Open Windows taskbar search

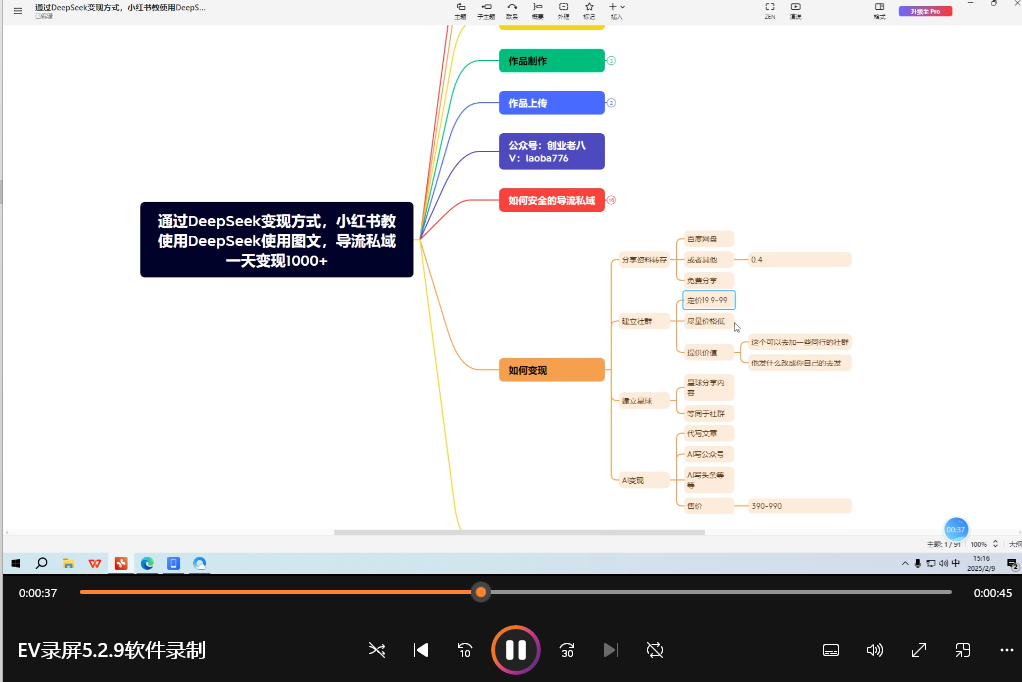[x=42, y=563]
